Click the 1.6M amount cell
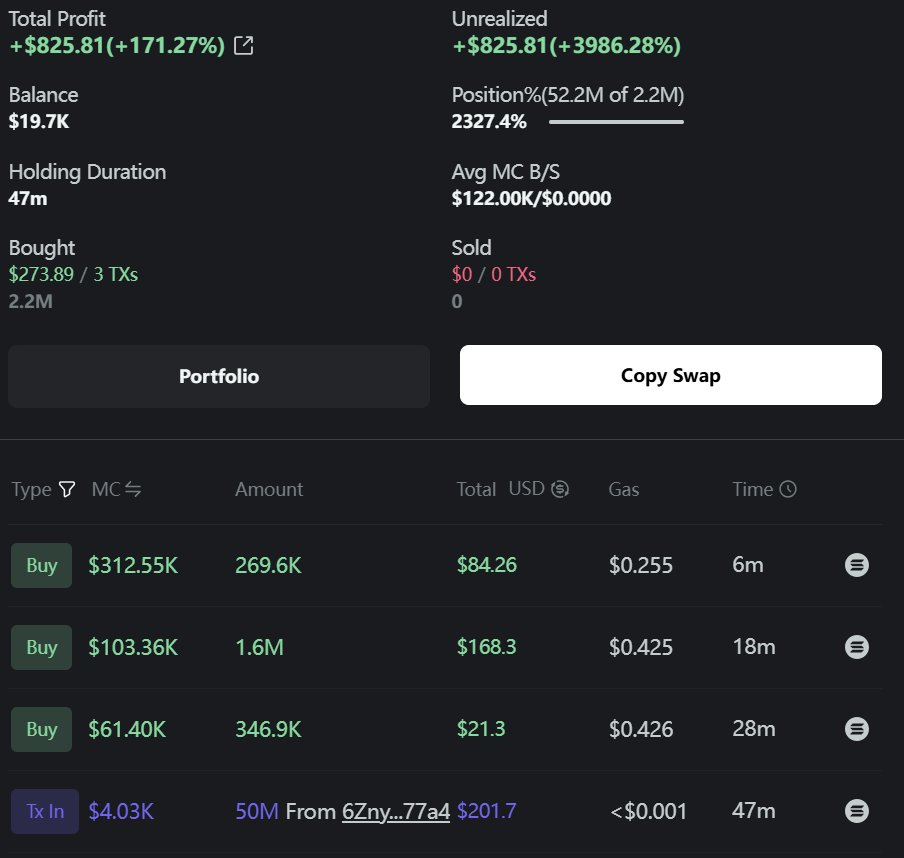The height and width of the screenshot is (858, 904). coord(259,648)
